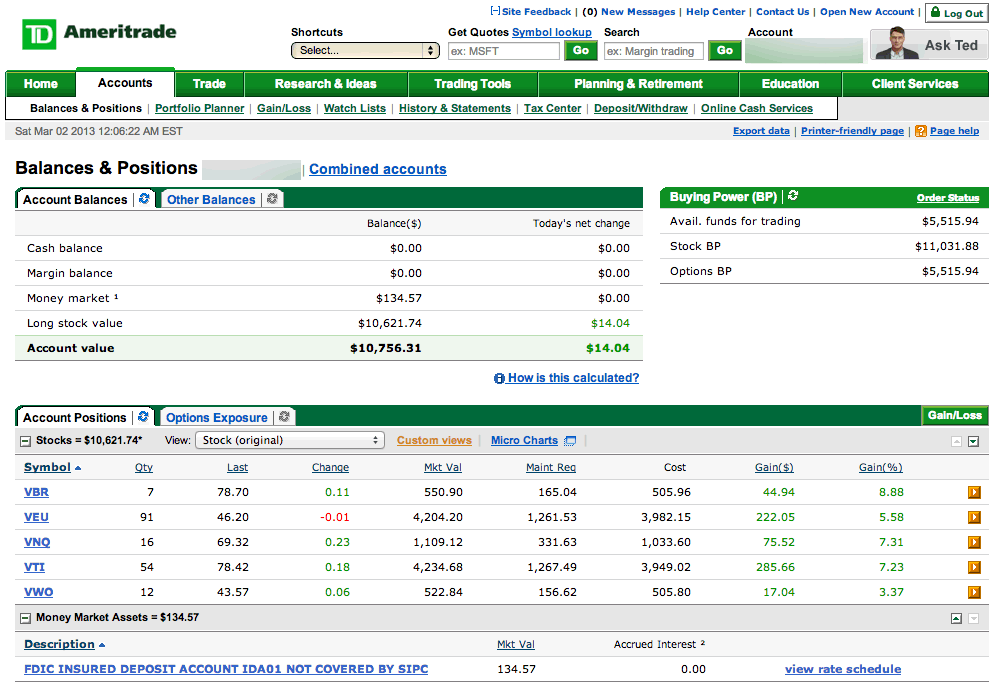
Task: Click the Log Out lock icon
Action: pos(935,12)
